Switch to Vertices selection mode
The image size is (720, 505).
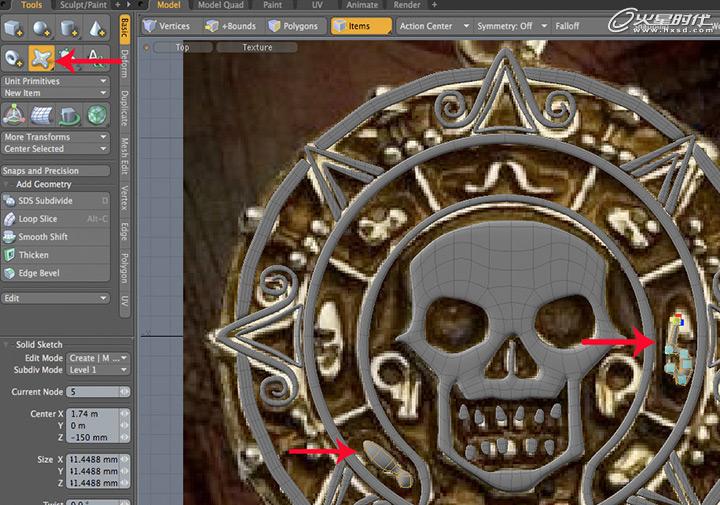[x=170, y=26]
